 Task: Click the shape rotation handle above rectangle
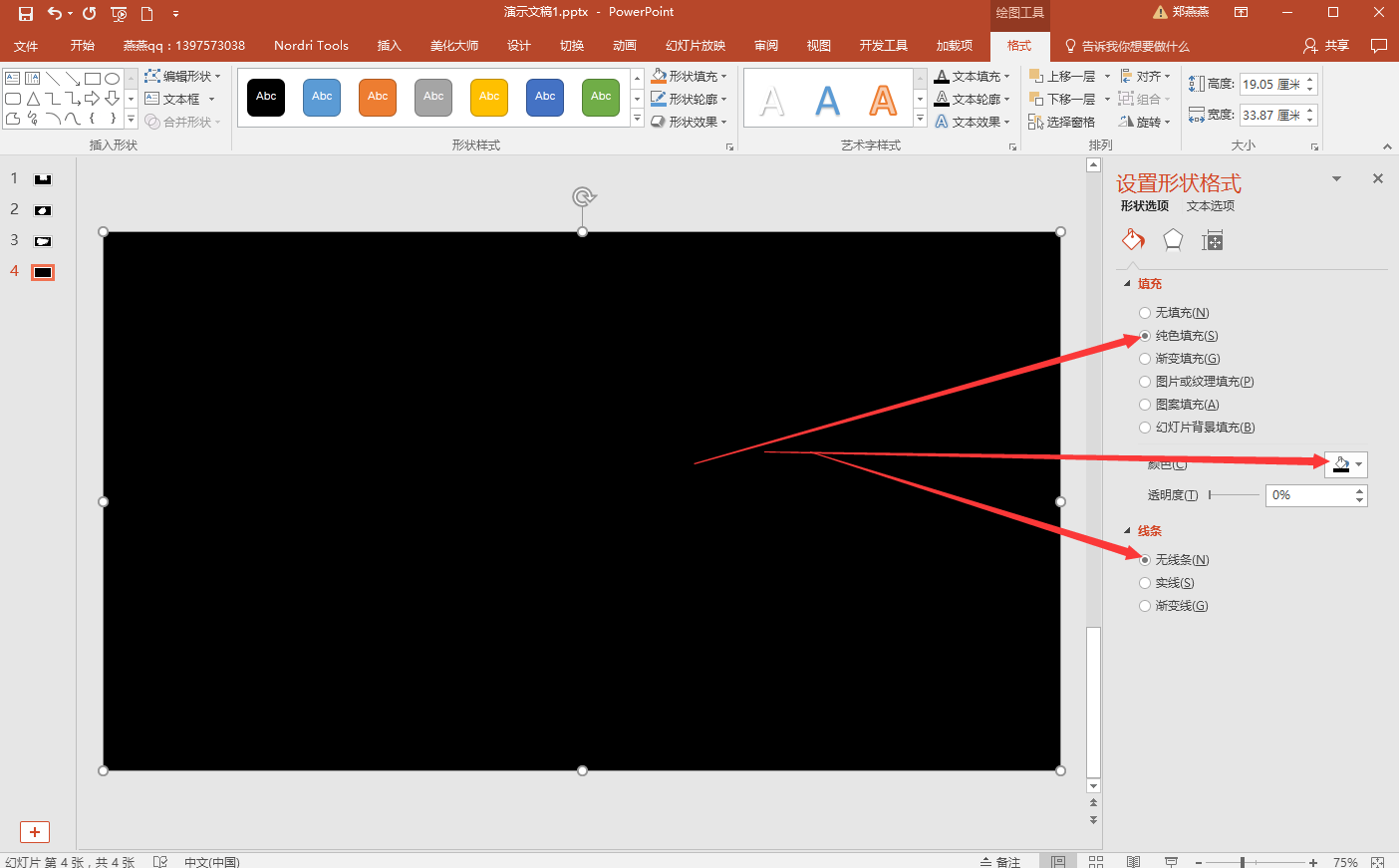click(583, 197)
